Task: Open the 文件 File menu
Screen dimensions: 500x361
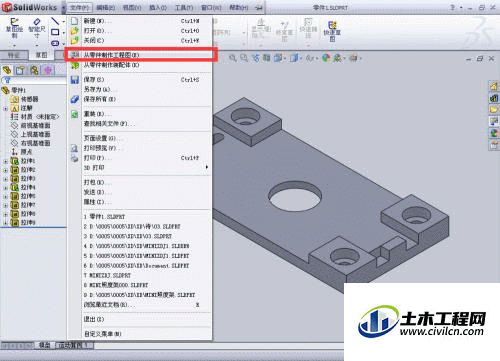Action: pyautogui.click(x=80, y=7)
